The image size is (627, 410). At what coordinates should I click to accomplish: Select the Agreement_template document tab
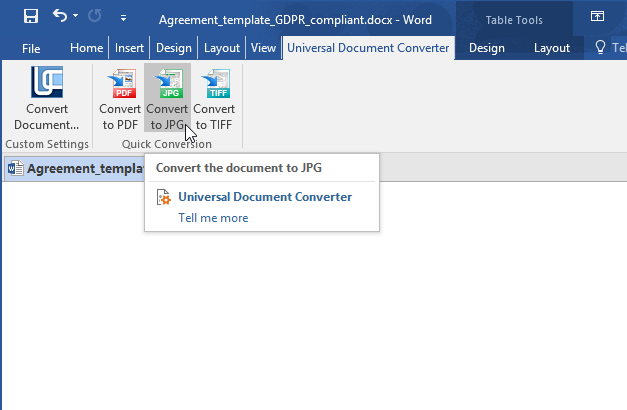pyautogui.click(x=74, y=168)
